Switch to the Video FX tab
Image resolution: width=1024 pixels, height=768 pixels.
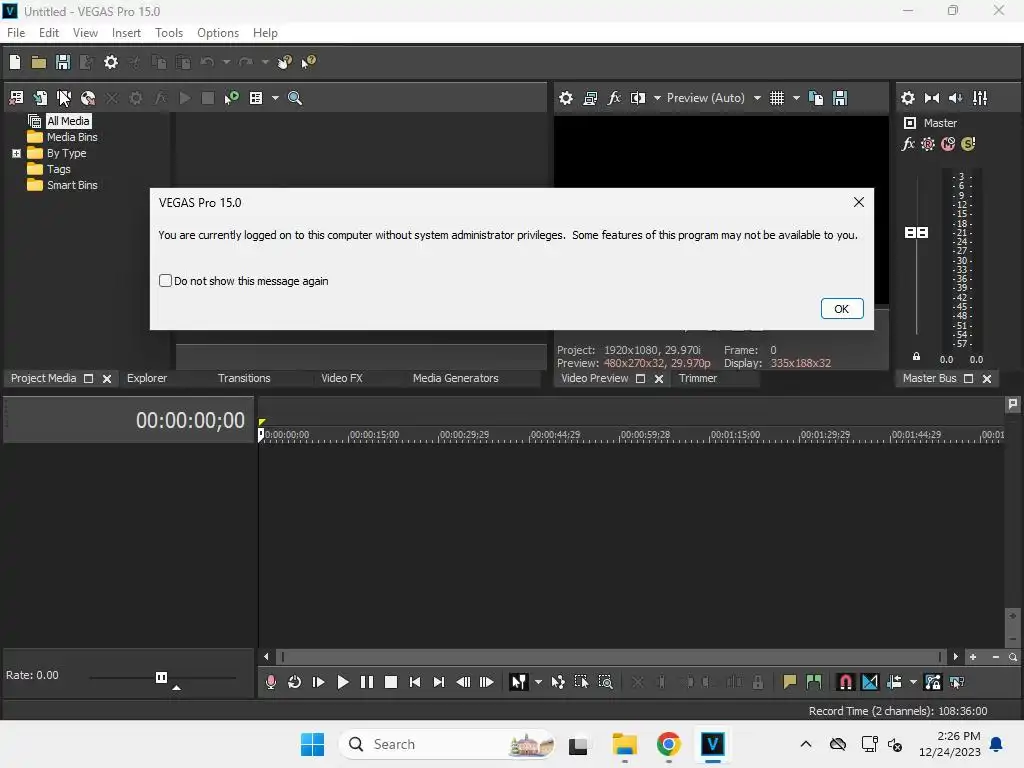(342, 378)
